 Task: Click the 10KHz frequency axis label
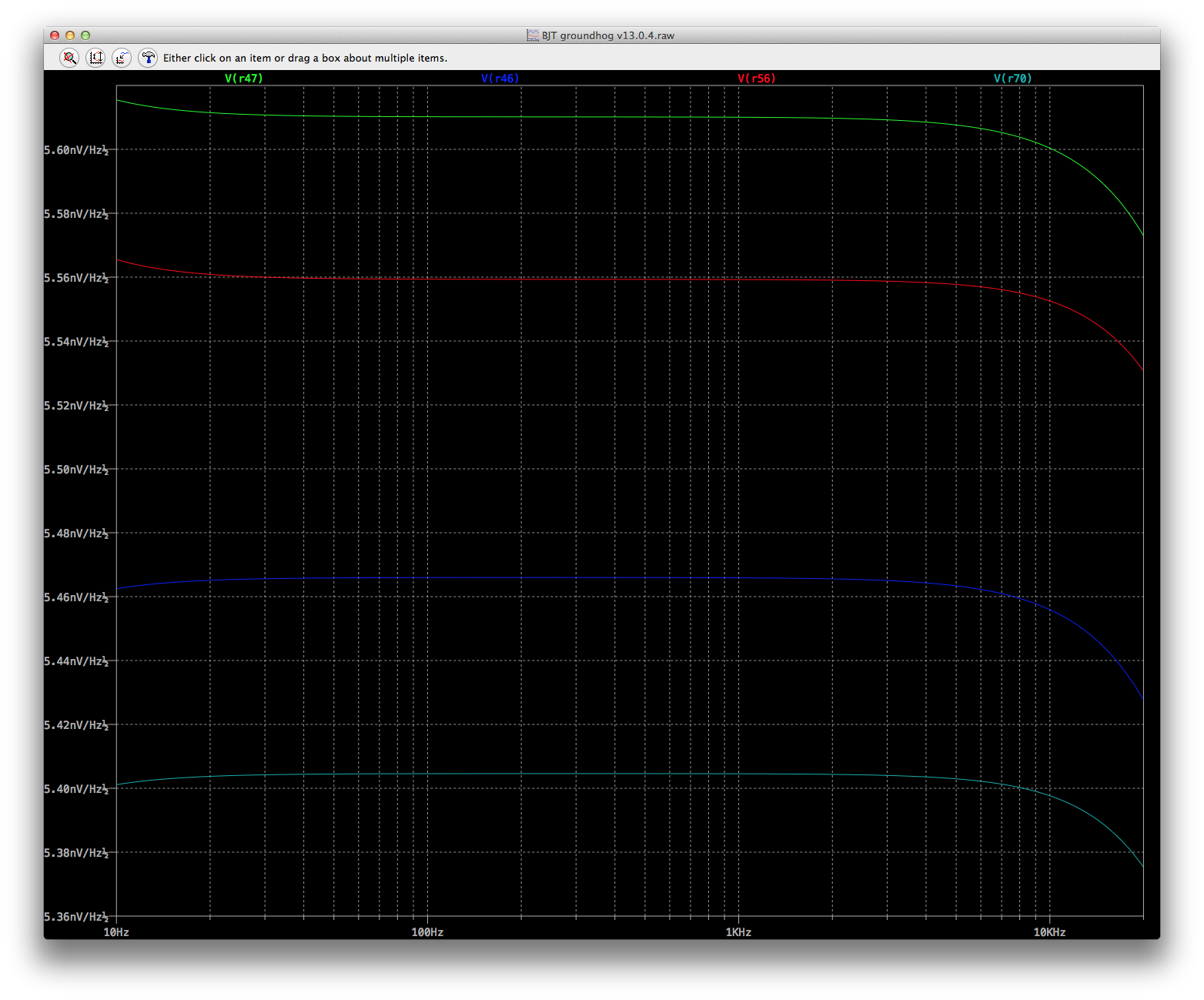(1049, 932)
